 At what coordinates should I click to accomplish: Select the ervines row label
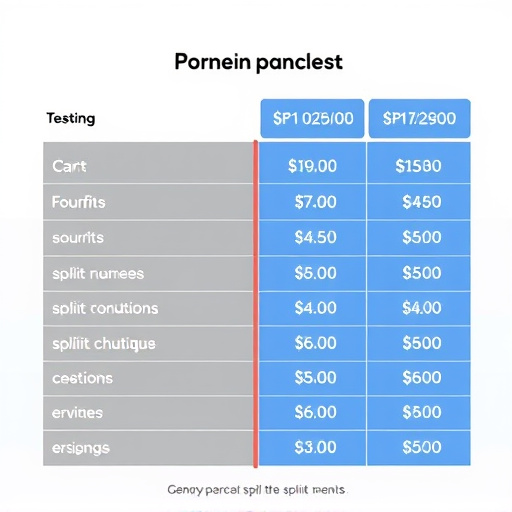click(77, 413)
